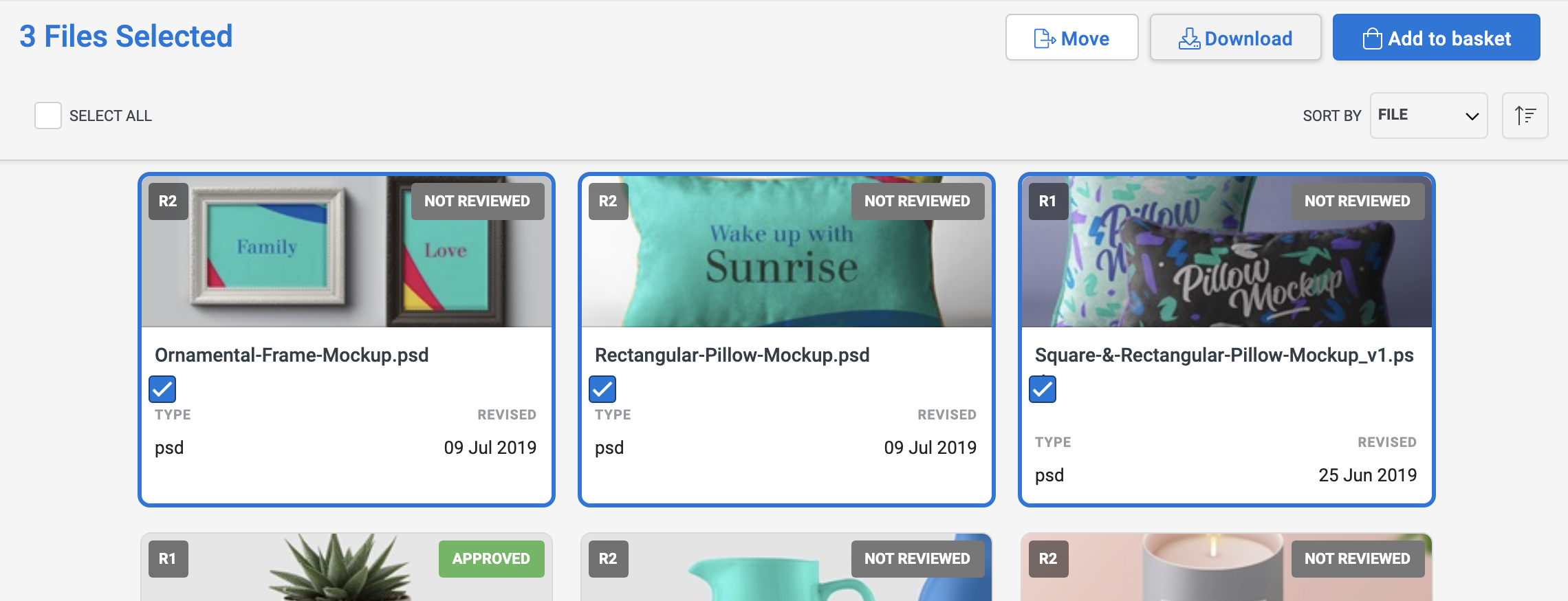Click the green Approved status badge

491,559
